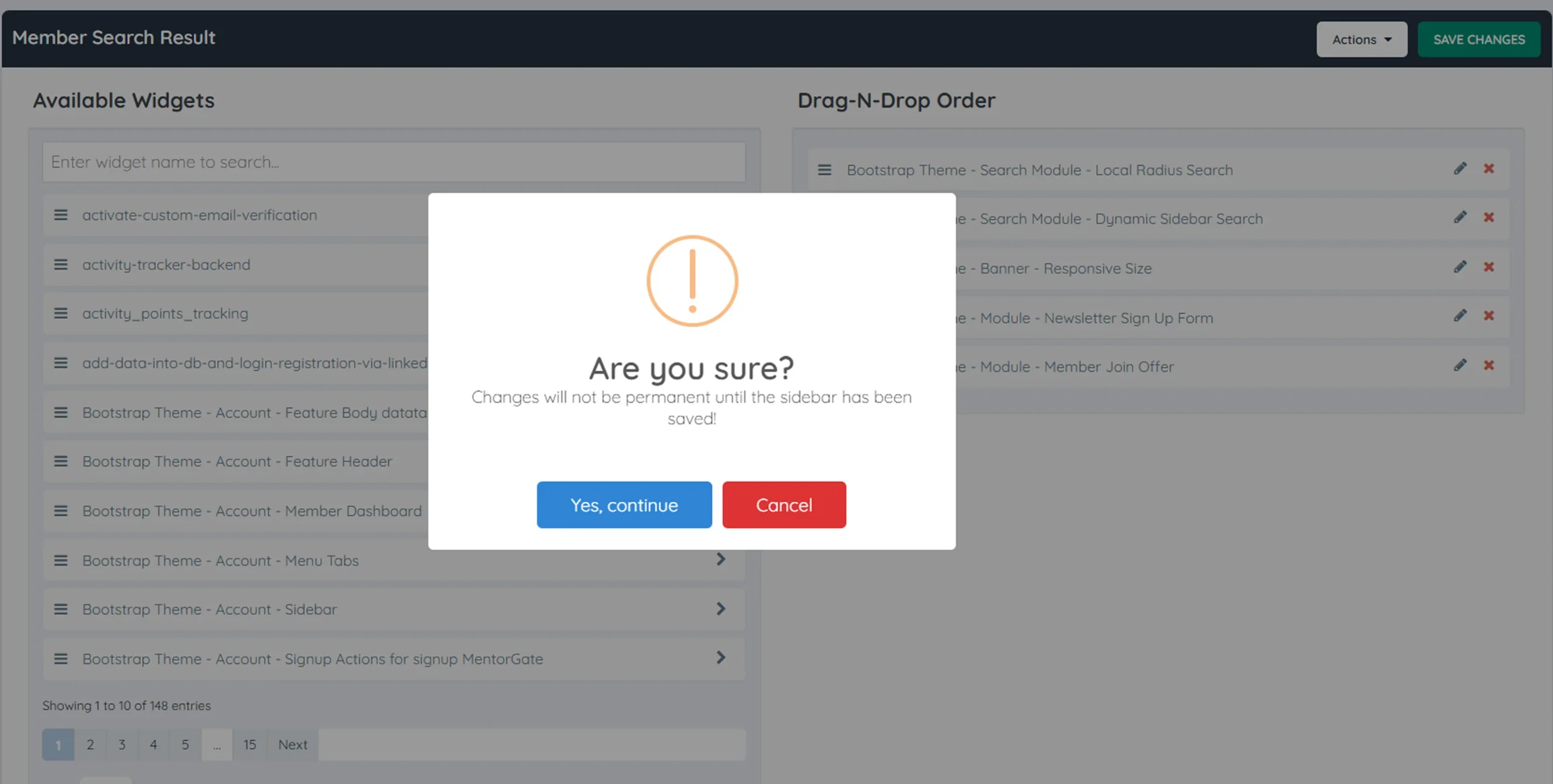Viewport: 1553px width, 784px height.
Task: Click the pencil edit icon for Local Radius Search
Action: pos(1460,169)
